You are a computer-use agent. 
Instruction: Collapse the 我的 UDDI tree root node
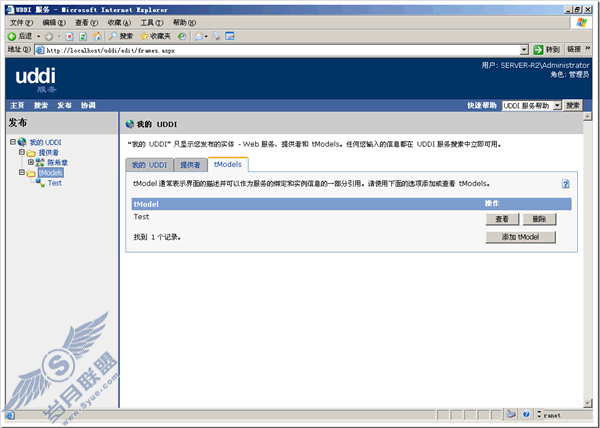[x=13, y=142]
